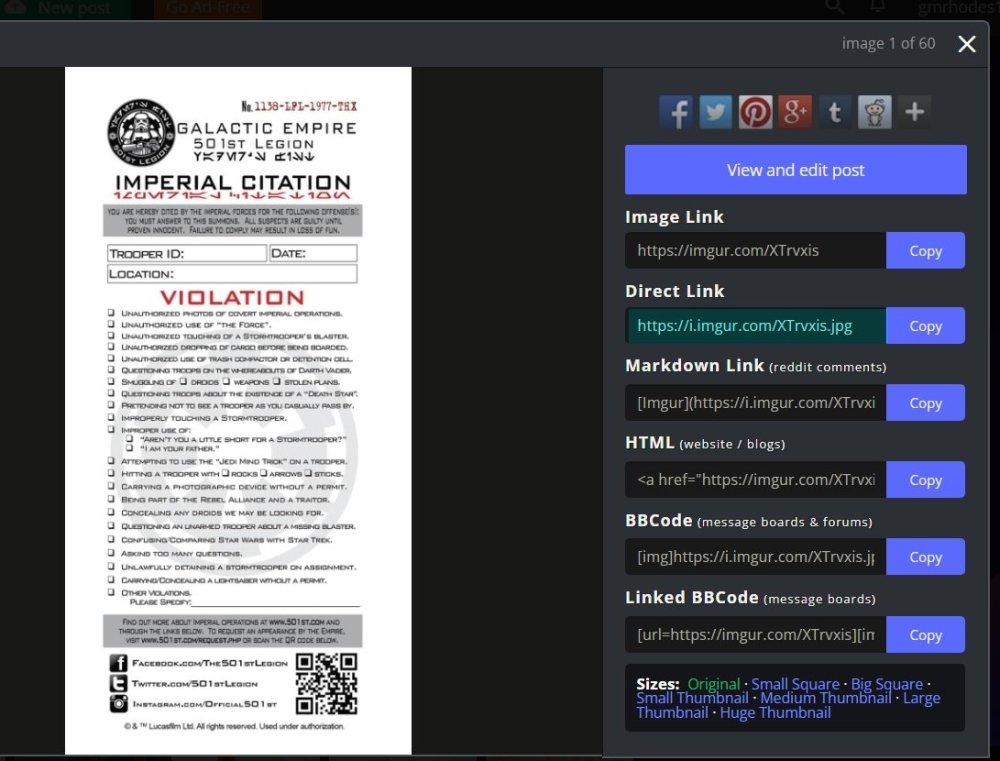Viewport: 1000px width, 761px height.
Task: Select the Direct Link URL field
Action: pos(756,326)
